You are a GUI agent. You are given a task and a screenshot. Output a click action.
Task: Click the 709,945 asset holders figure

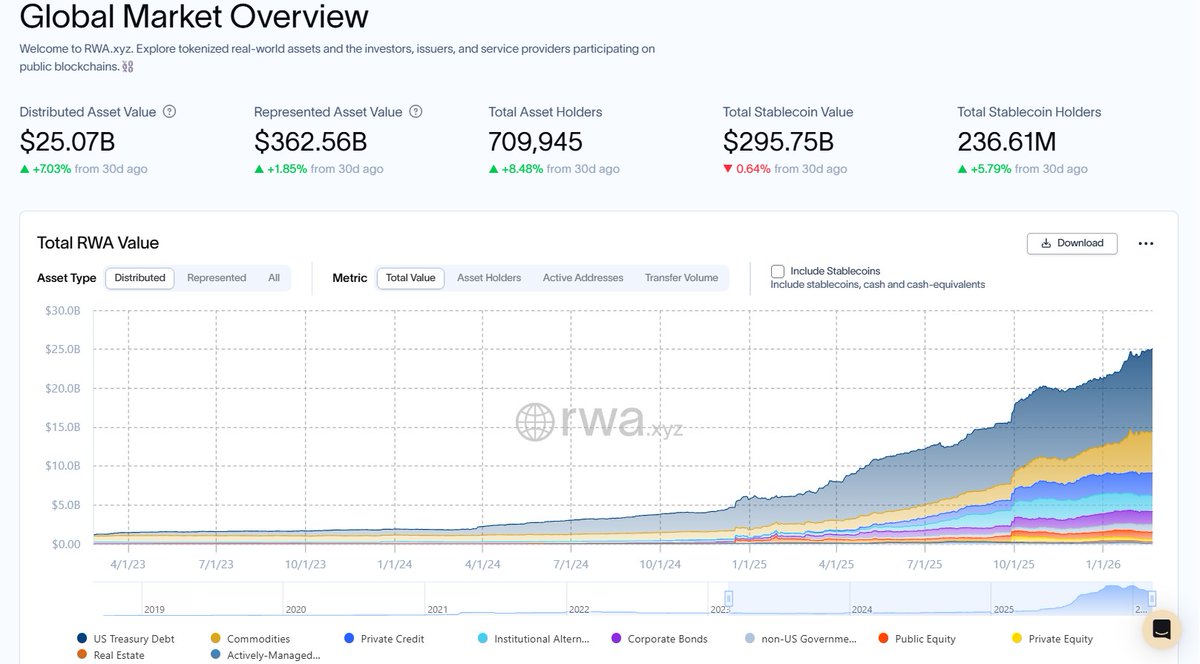click(x=535, y=141)
